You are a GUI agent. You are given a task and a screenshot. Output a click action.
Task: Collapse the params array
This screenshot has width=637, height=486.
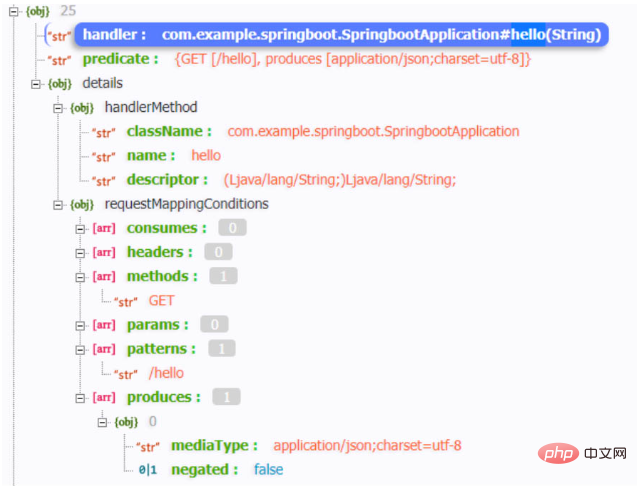[x=80, y=326]
